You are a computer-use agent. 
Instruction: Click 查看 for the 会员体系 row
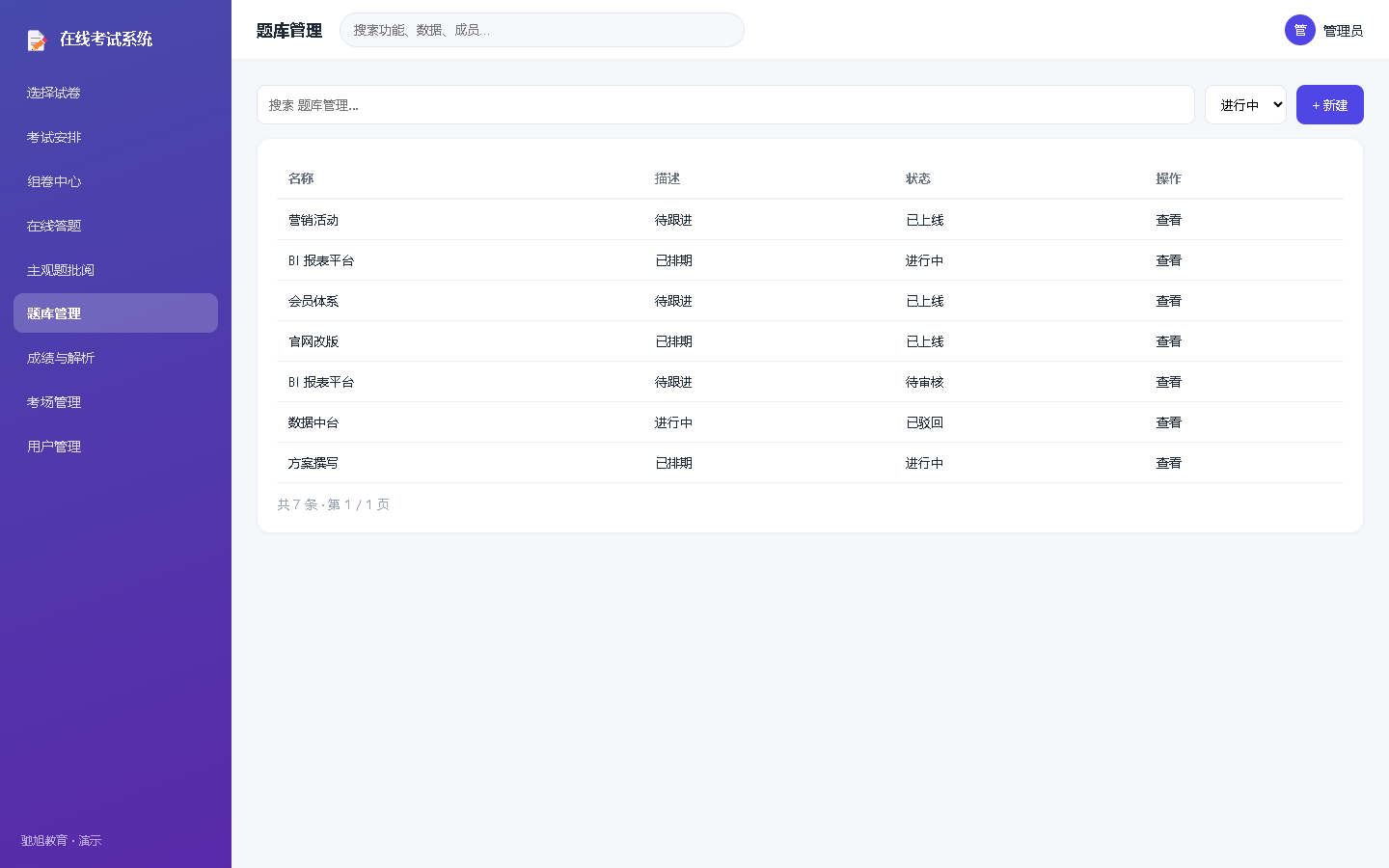(1169, 301)
